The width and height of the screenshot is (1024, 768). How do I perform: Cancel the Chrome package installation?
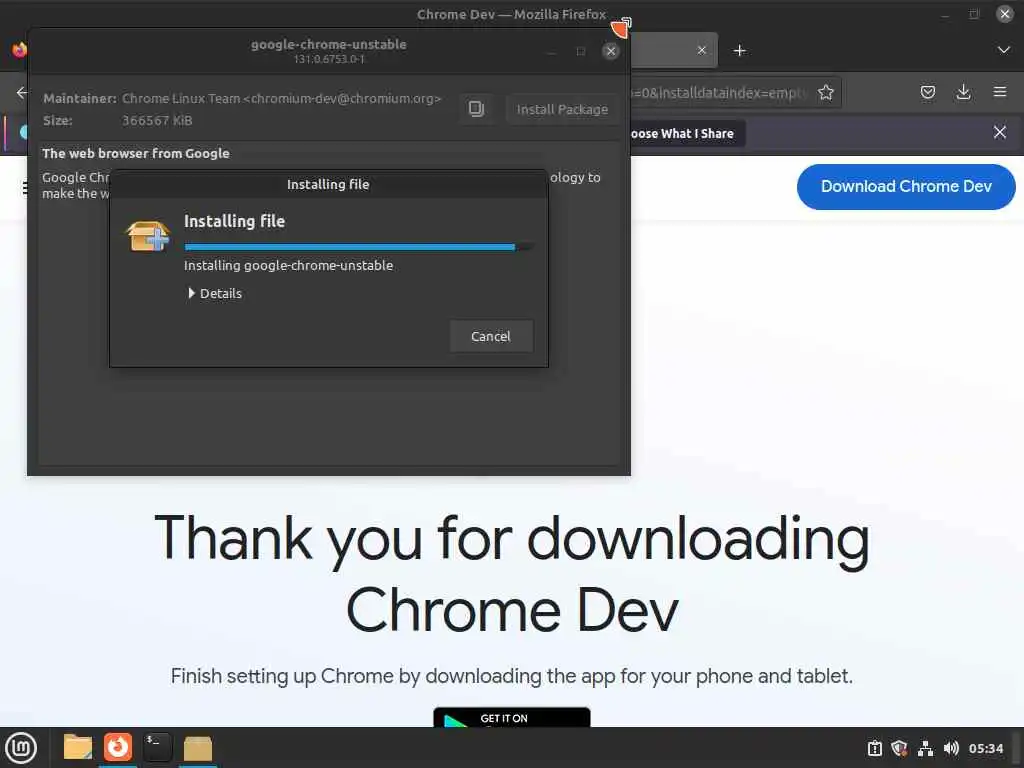point(491,336)
